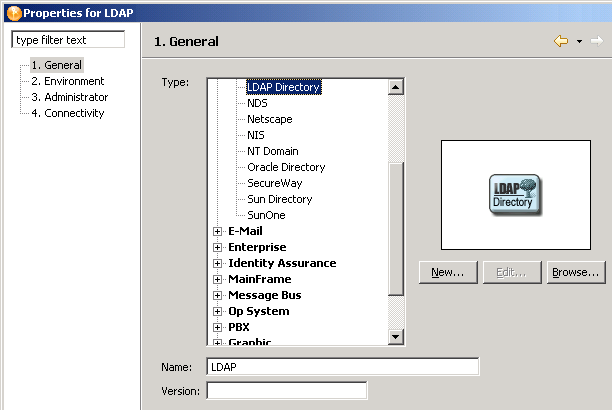Open the 3. Administrator page
Image resolution: width=612 pixels, height=410 pixels.
[x=69, y=97]
